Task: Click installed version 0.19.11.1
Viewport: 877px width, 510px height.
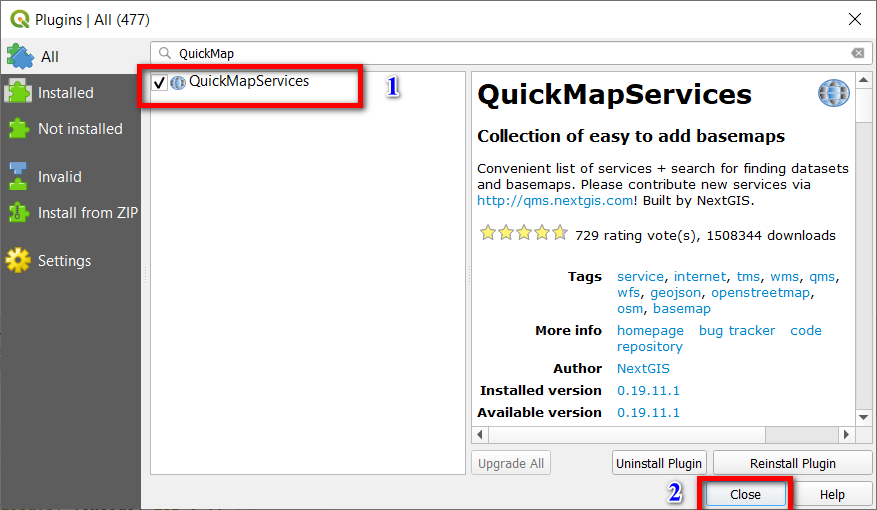Action: pyautogui.click(x=648, y=390)
